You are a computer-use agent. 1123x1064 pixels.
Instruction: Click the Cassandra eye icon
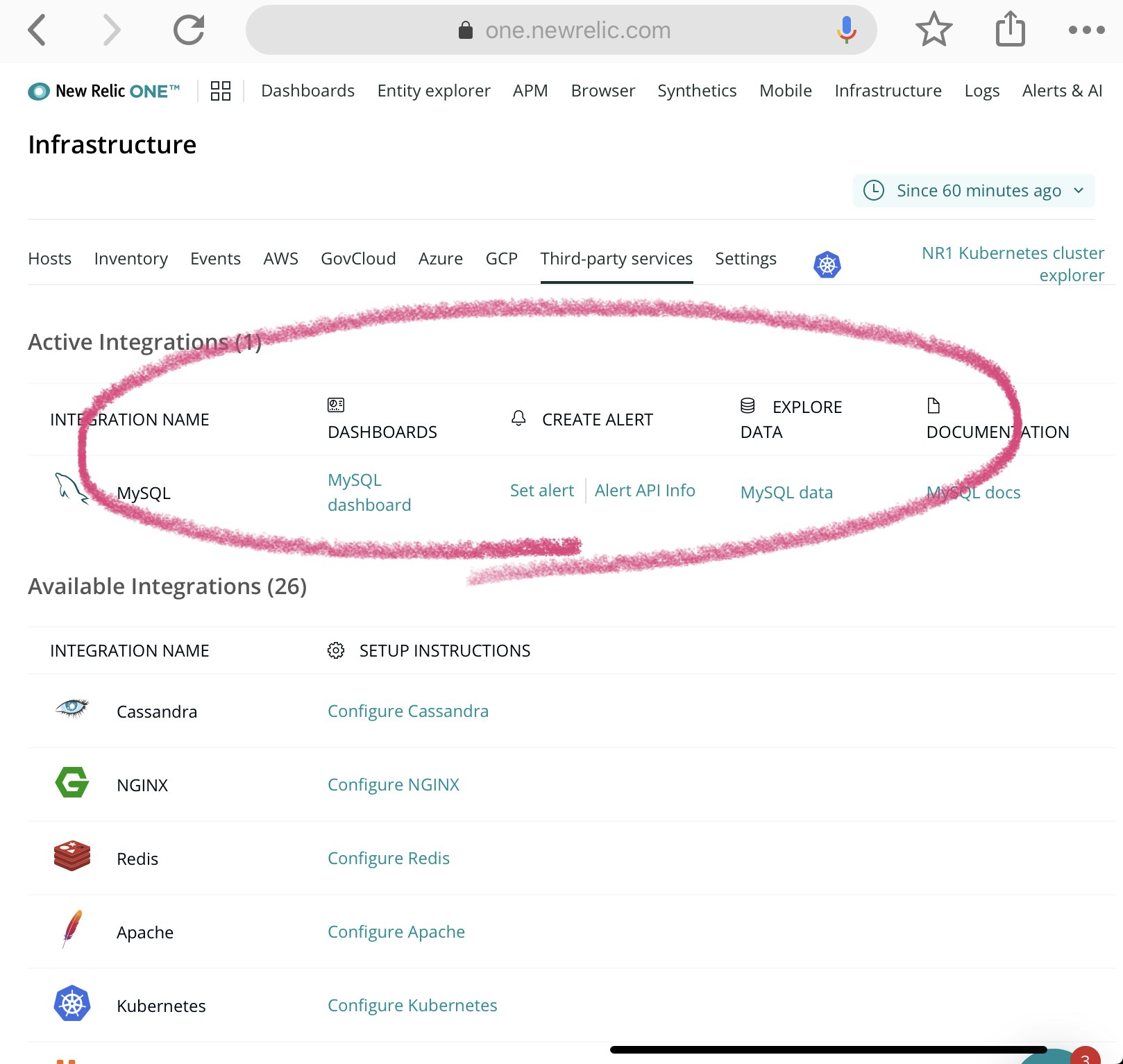tap(71, 708)
